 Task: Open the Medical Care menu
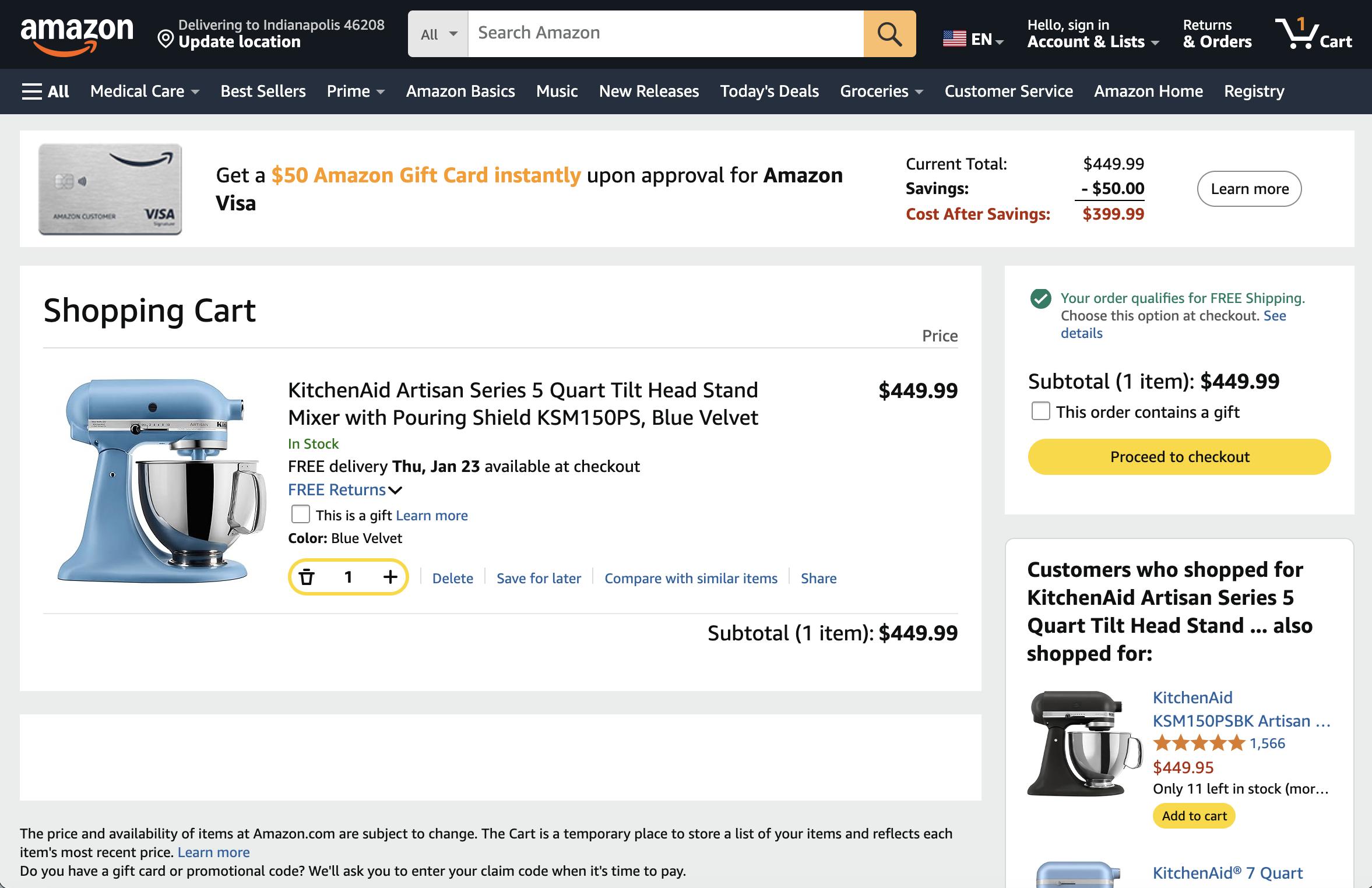click(x=144, y=91)
